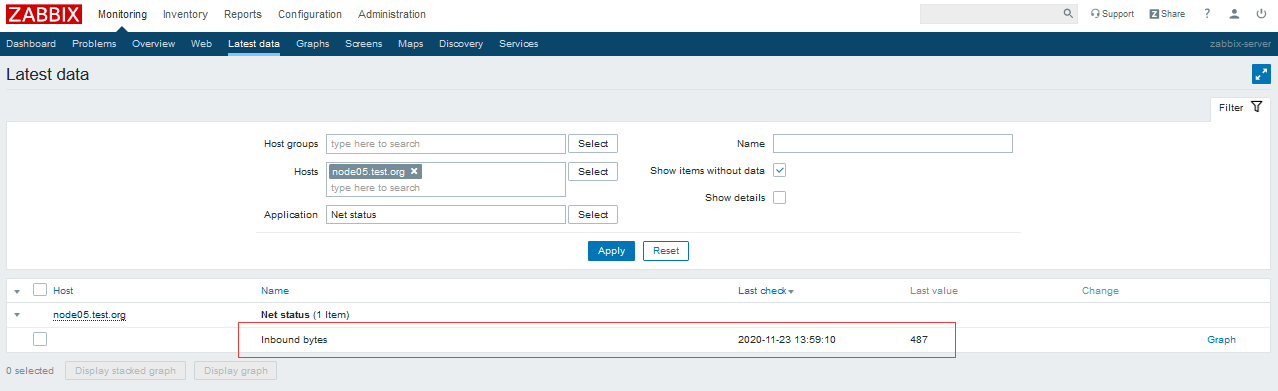The image size is (1278, 391).
Task: Remove the node05.test.org host tag
Action: (414, 171)
